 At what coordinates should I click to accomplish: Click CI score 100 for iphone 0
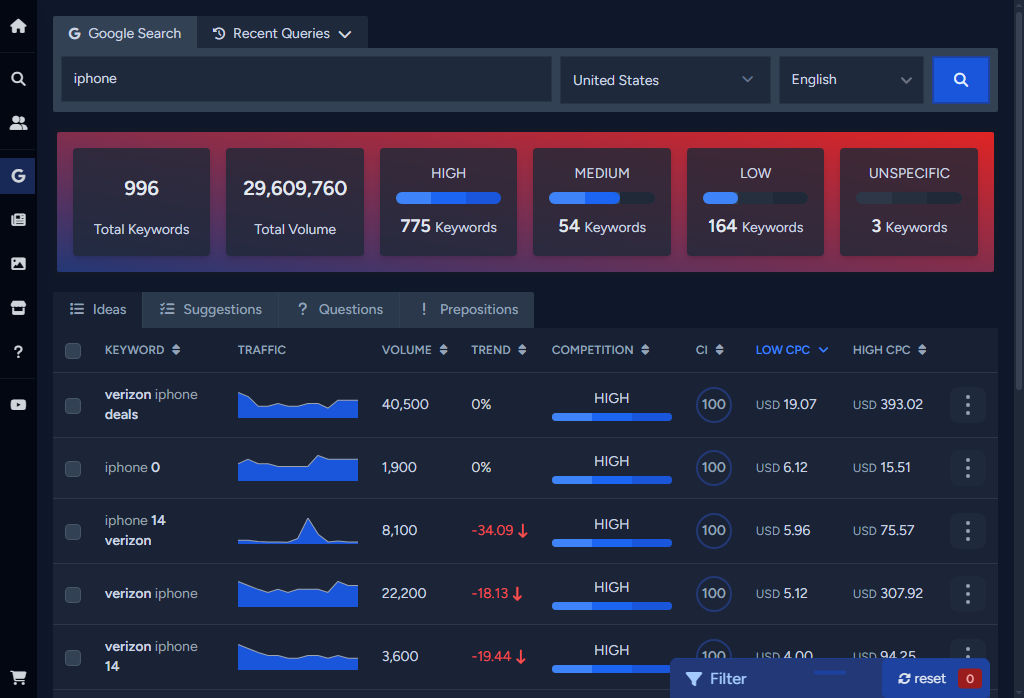pyautogui.click(x=713, y=468)
